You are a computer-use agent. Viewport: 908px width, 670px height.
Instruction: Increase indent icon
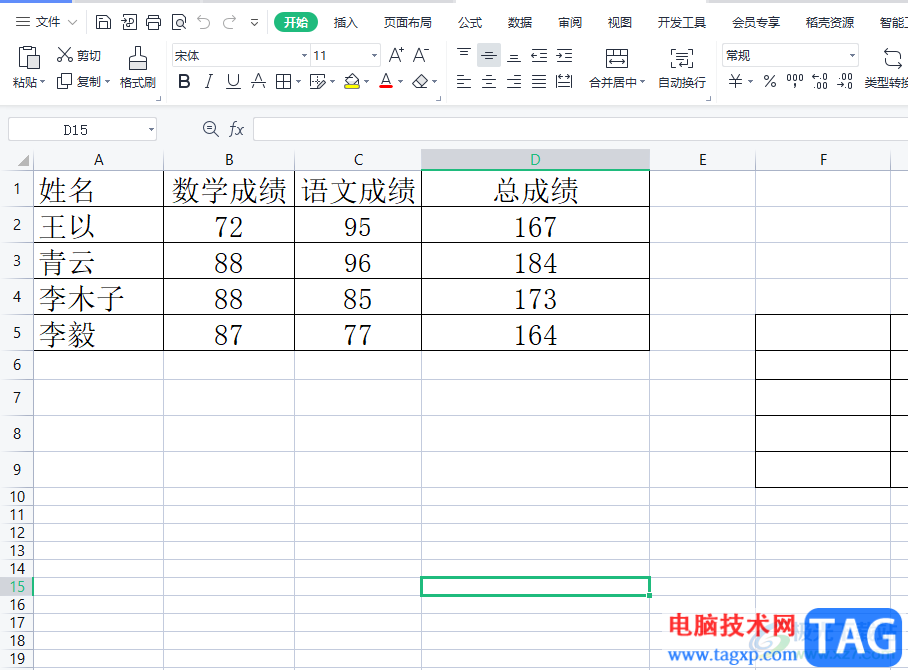565,56
